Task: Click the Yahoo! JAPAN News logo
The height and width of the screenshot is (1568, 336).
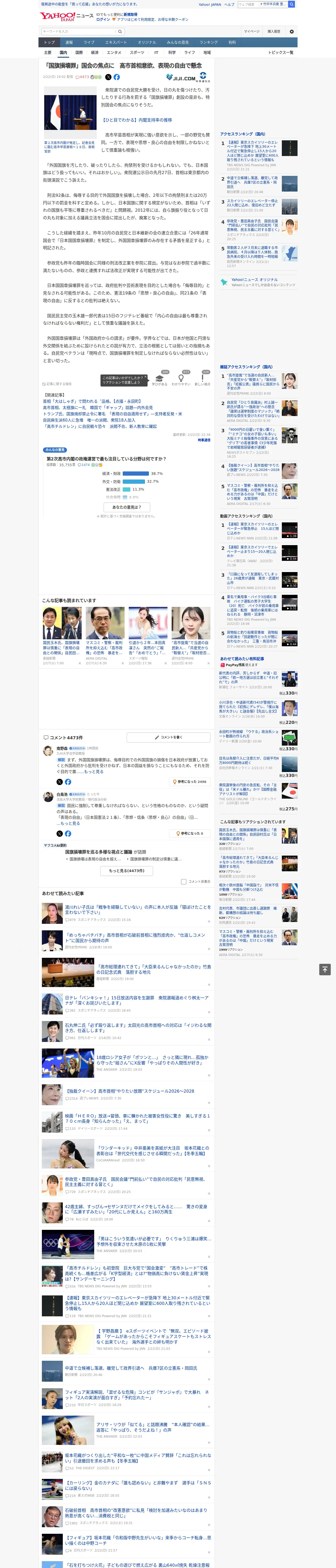Action: point(66,16)
